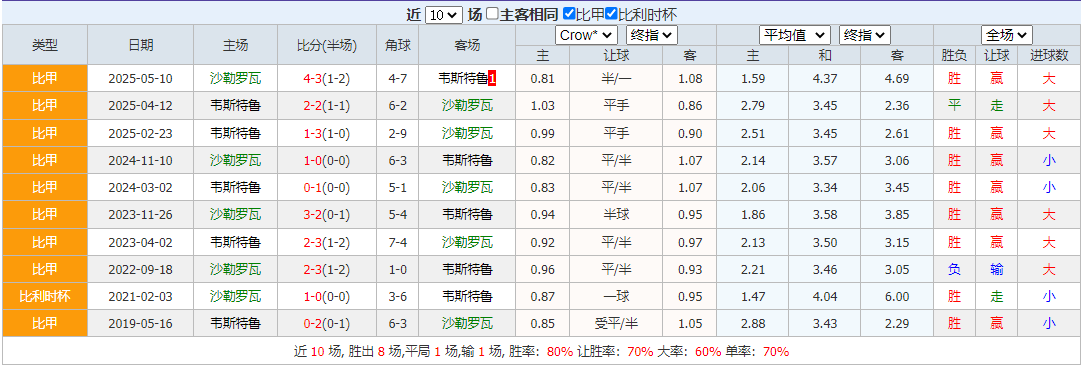The image size is (1084, 368).
Task: Click handicap 半/一 in the first row
Action: (617, 79)
